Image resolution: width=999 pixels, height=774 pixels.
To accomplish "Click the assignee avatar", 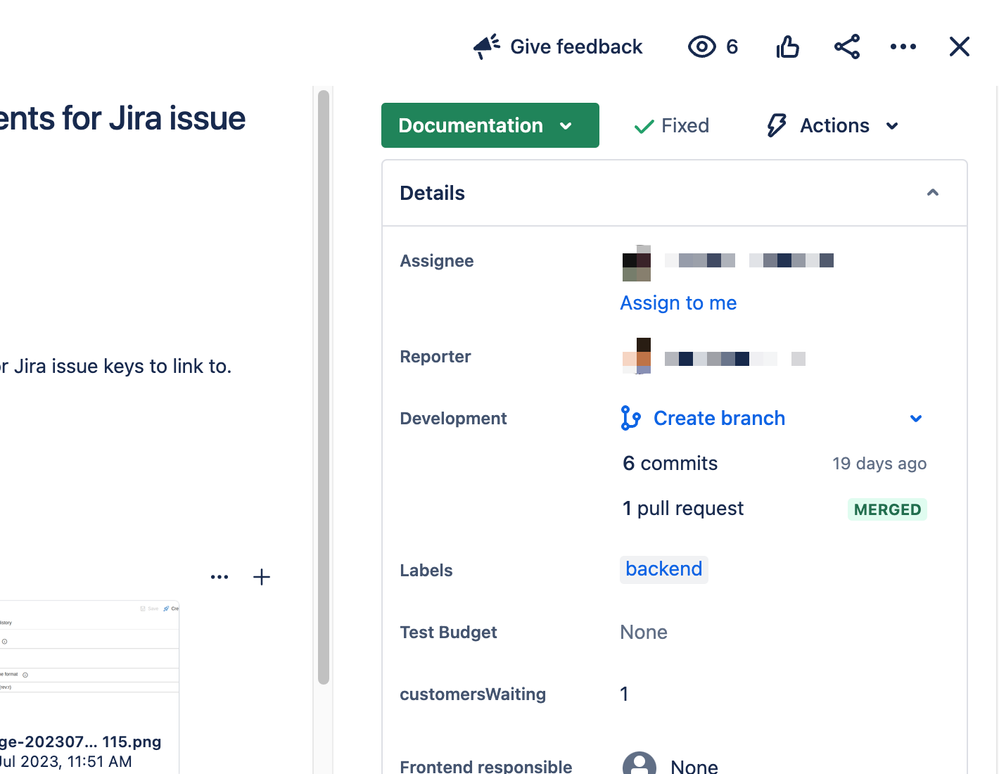I will [x=636, y=263].
